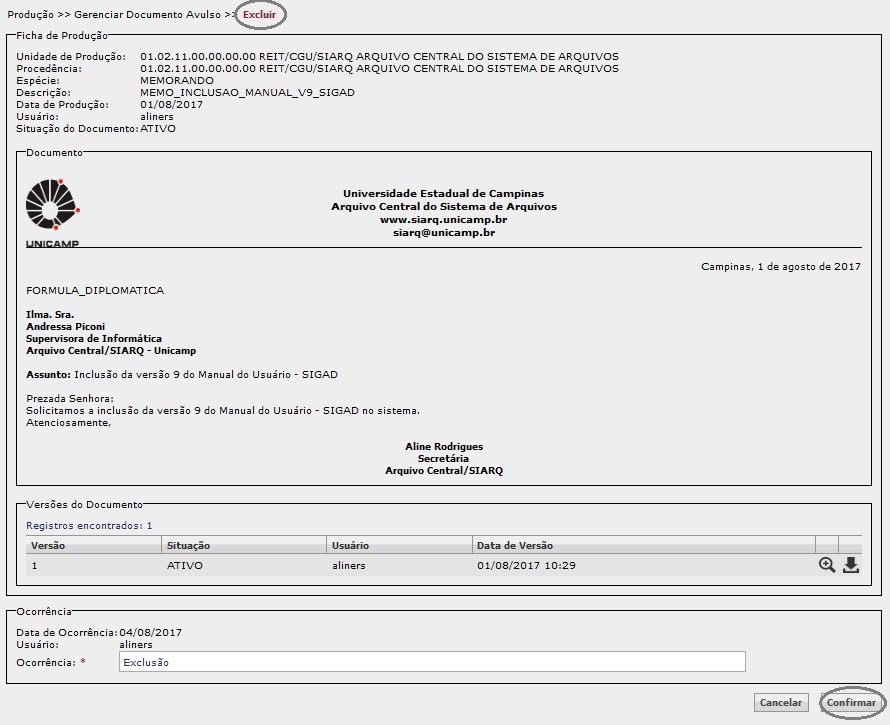Click the Andressa Piconi recipient name
The height and width of the screenshot is (725, 890).
[x=65, y=326]
